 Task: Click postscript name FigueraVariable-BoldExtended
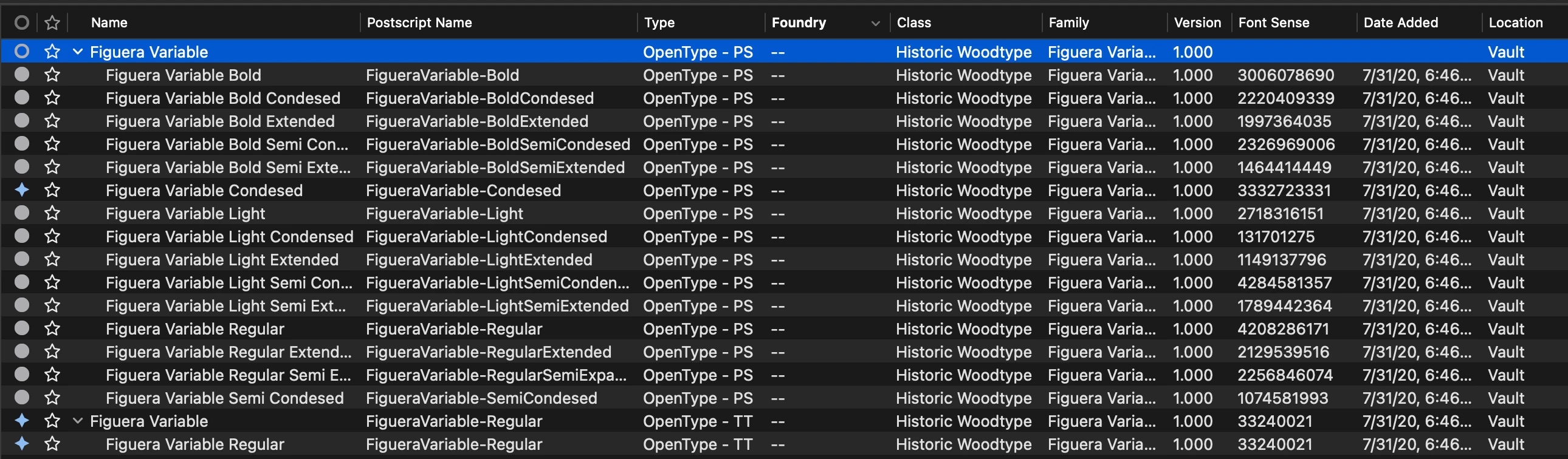[x=477, y=121]
